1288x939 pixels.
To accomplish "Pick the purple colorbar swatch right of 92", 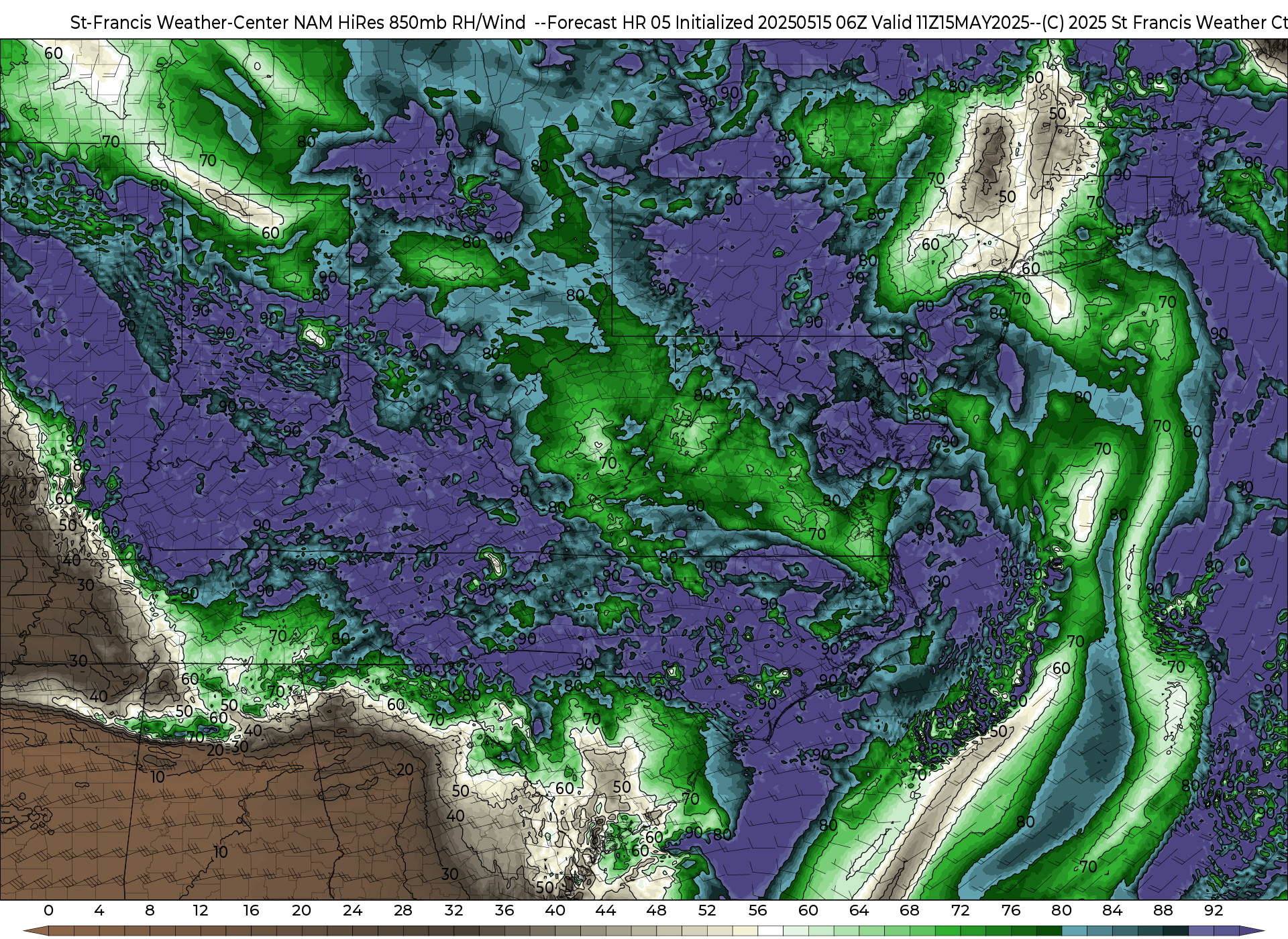I will coord(1226,931).
